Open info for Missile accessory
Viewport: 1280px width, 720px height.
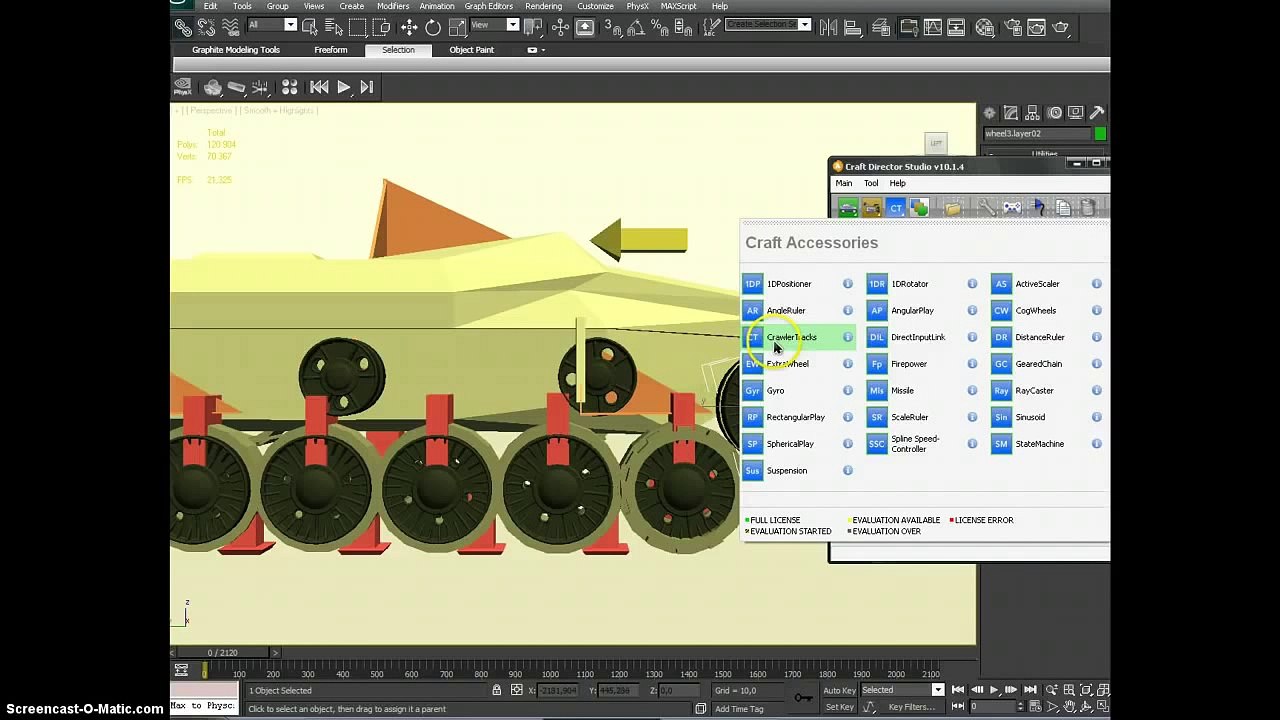[x=972, y=391]
